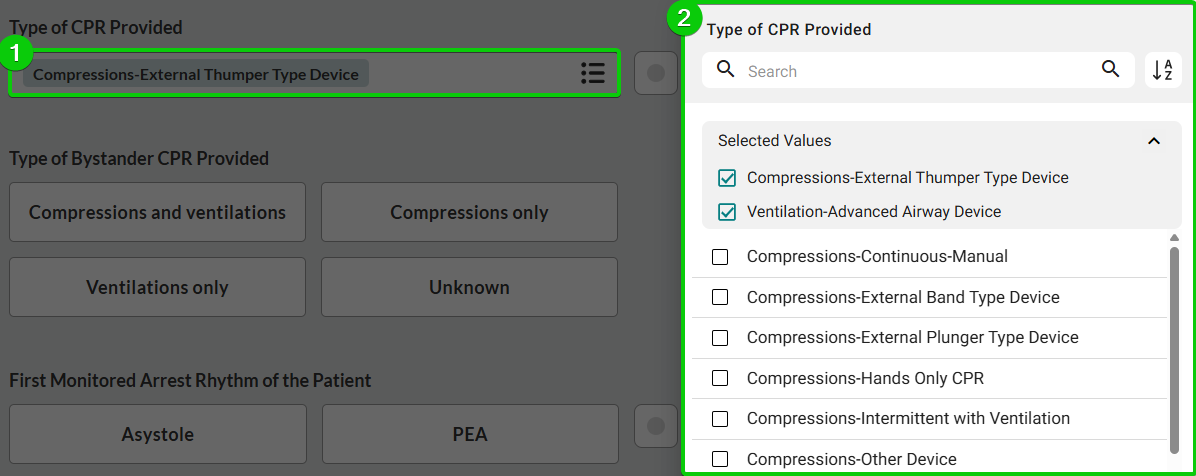This screenshot has width=1196, height=476.
Task: Uncheck Ventilation-Advanced Airway Device
Action: pyautogui.click(x=727, y=212)
